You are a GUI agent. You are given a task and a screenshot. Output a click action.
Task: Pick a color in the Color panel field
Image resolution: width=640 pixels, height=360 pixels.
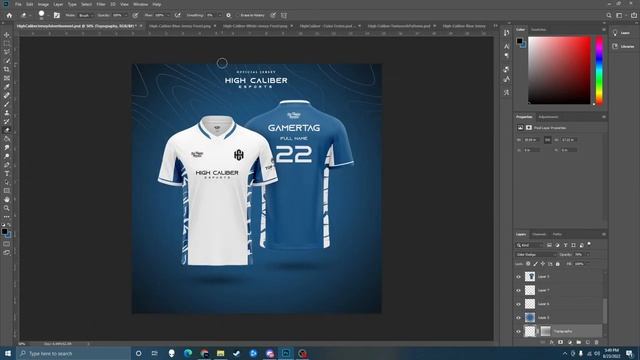[559, 70]
